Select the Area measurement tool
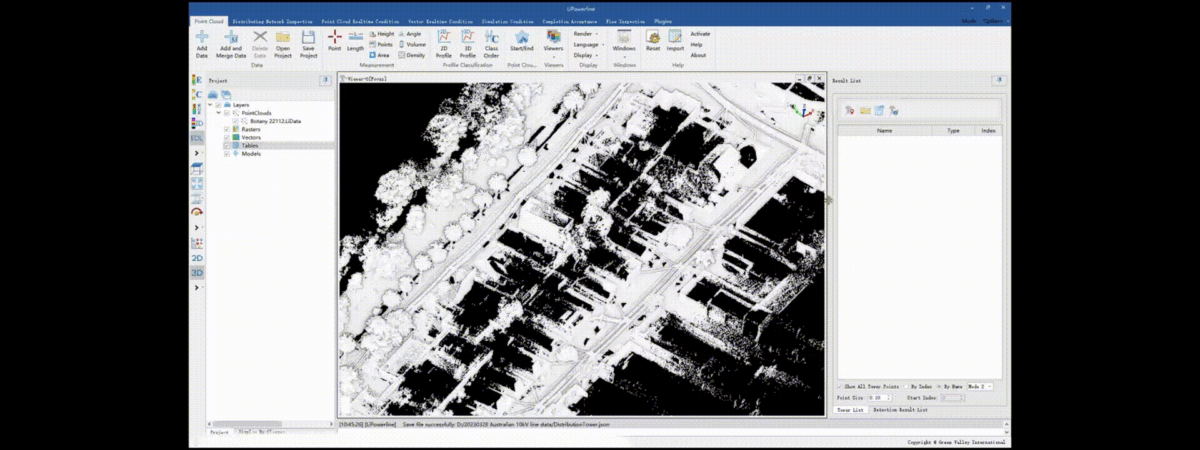 [380, 55]
